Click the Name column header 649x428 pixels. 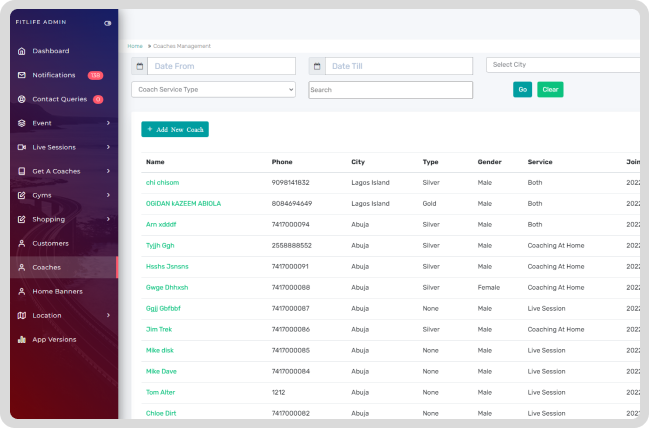pyautogui.click(x=155, y=162)
